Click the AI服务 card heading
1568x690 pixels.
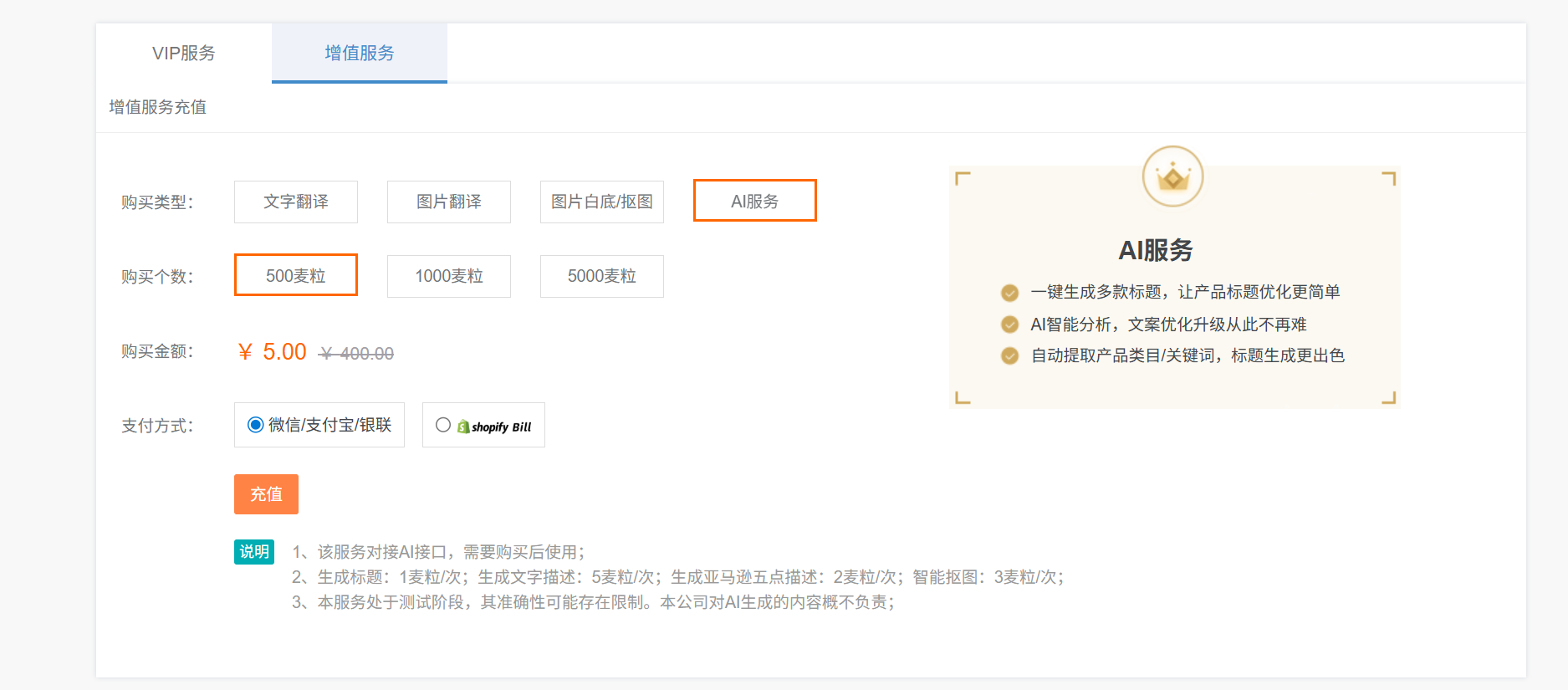coord(1155,250)
